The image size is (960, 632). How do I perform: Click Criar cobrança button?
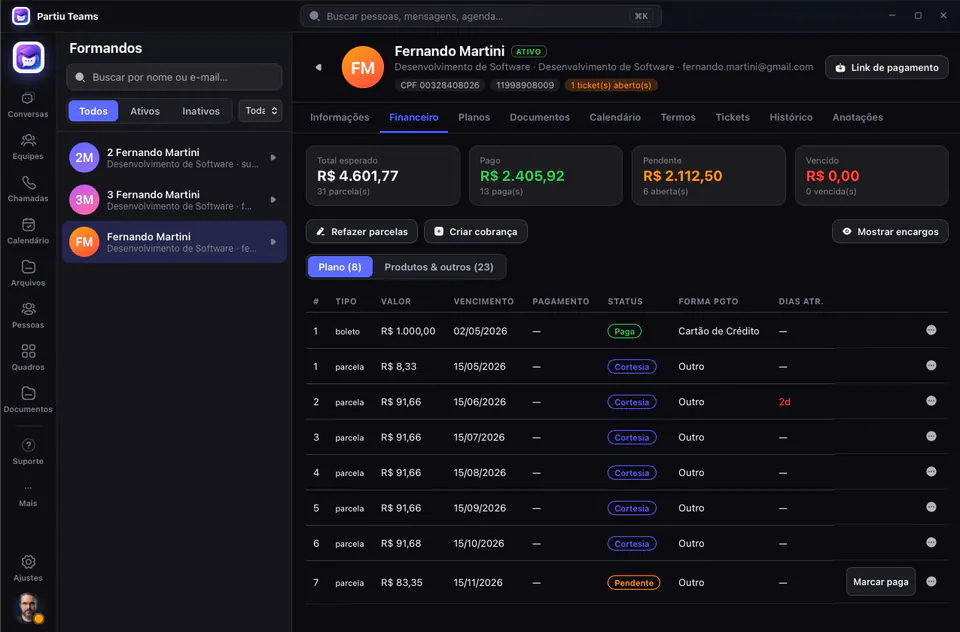coord(476,231)
